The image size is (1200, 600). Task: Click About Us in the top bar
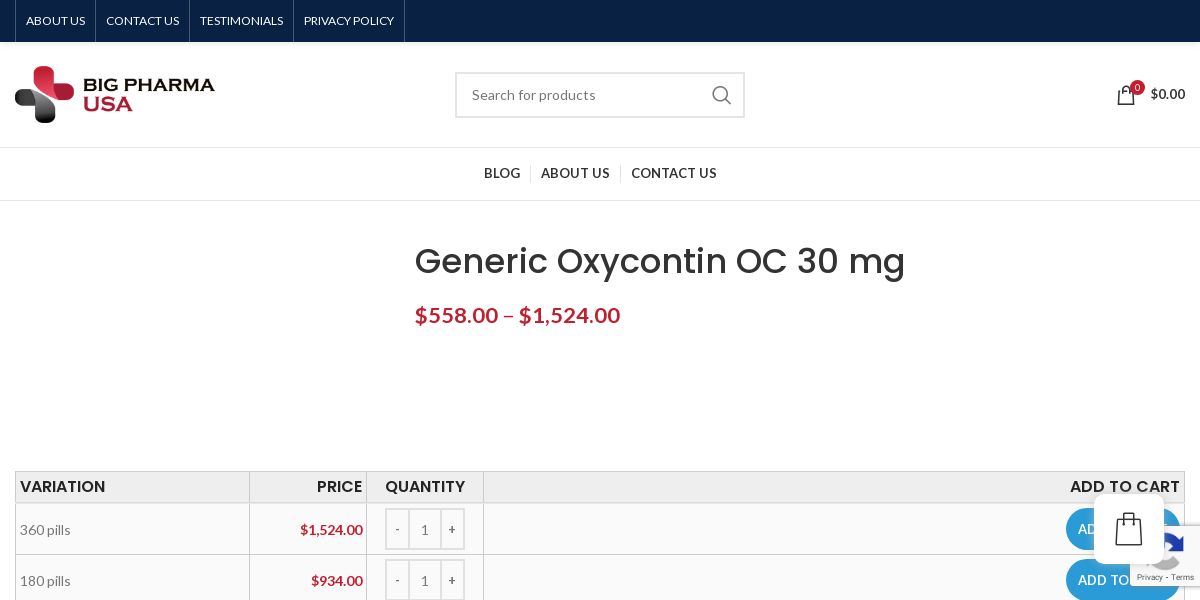56,21
